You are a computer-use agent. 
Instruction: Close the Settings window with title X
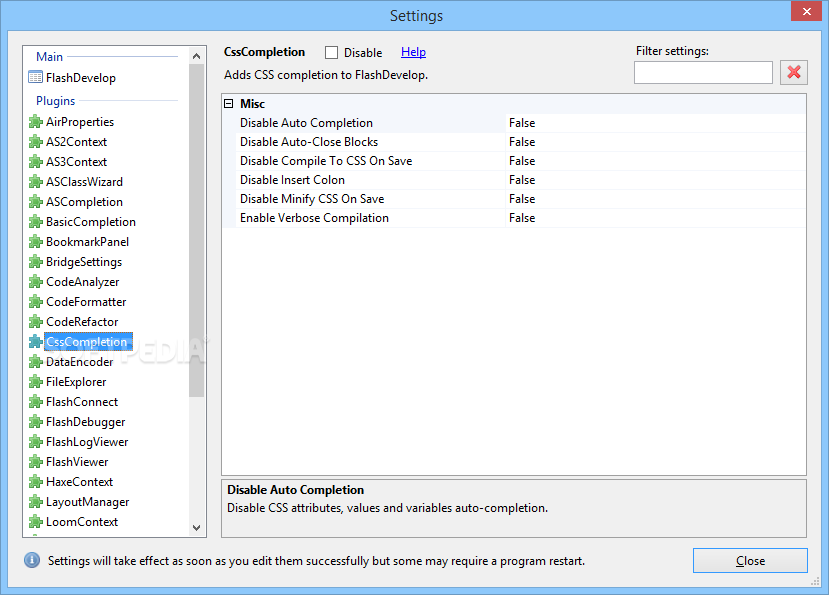806,11
